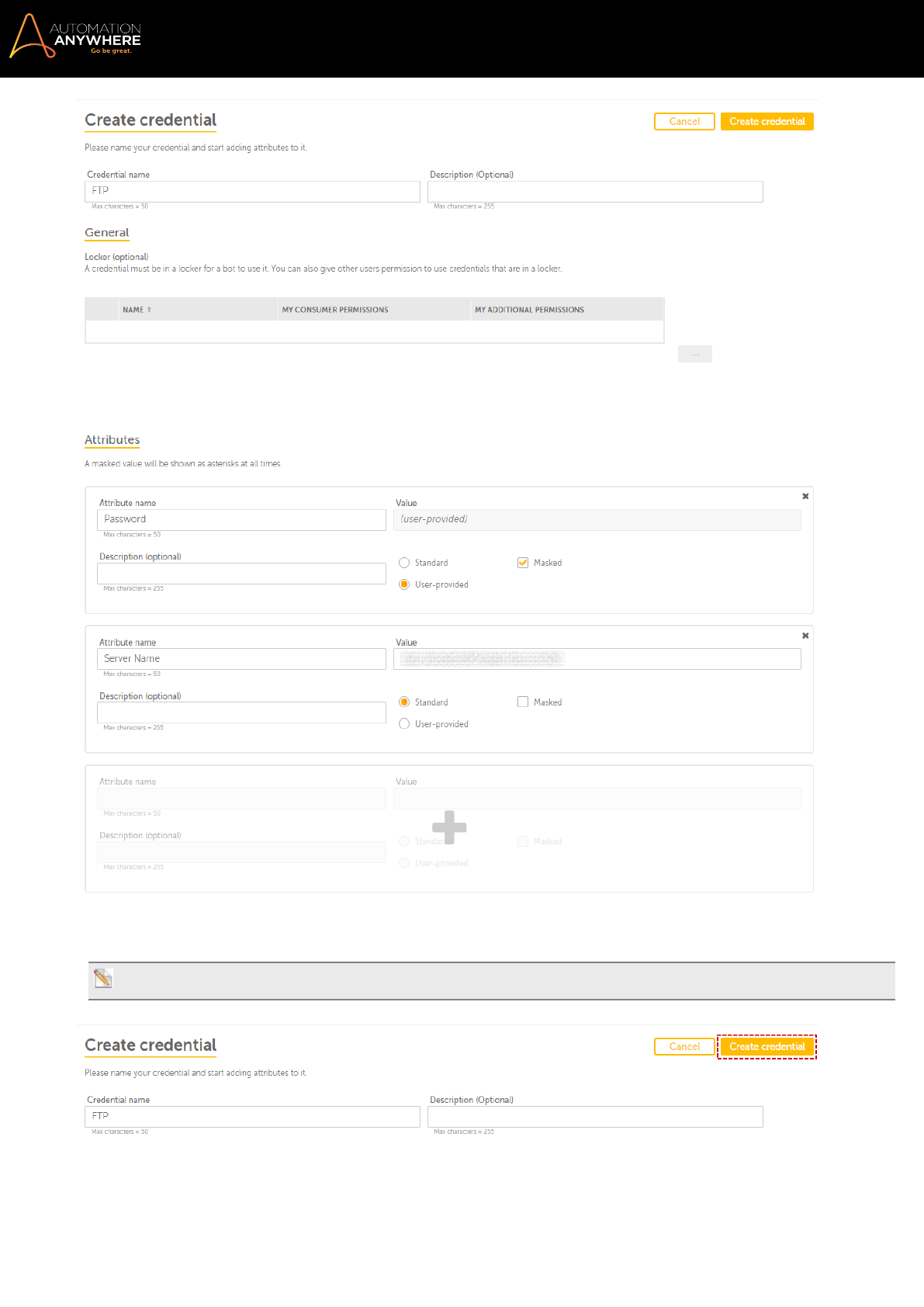Click the plus icon to add attribute
Image resolution: width=924 pixels, height=1307 pixels.
[449, 827]
